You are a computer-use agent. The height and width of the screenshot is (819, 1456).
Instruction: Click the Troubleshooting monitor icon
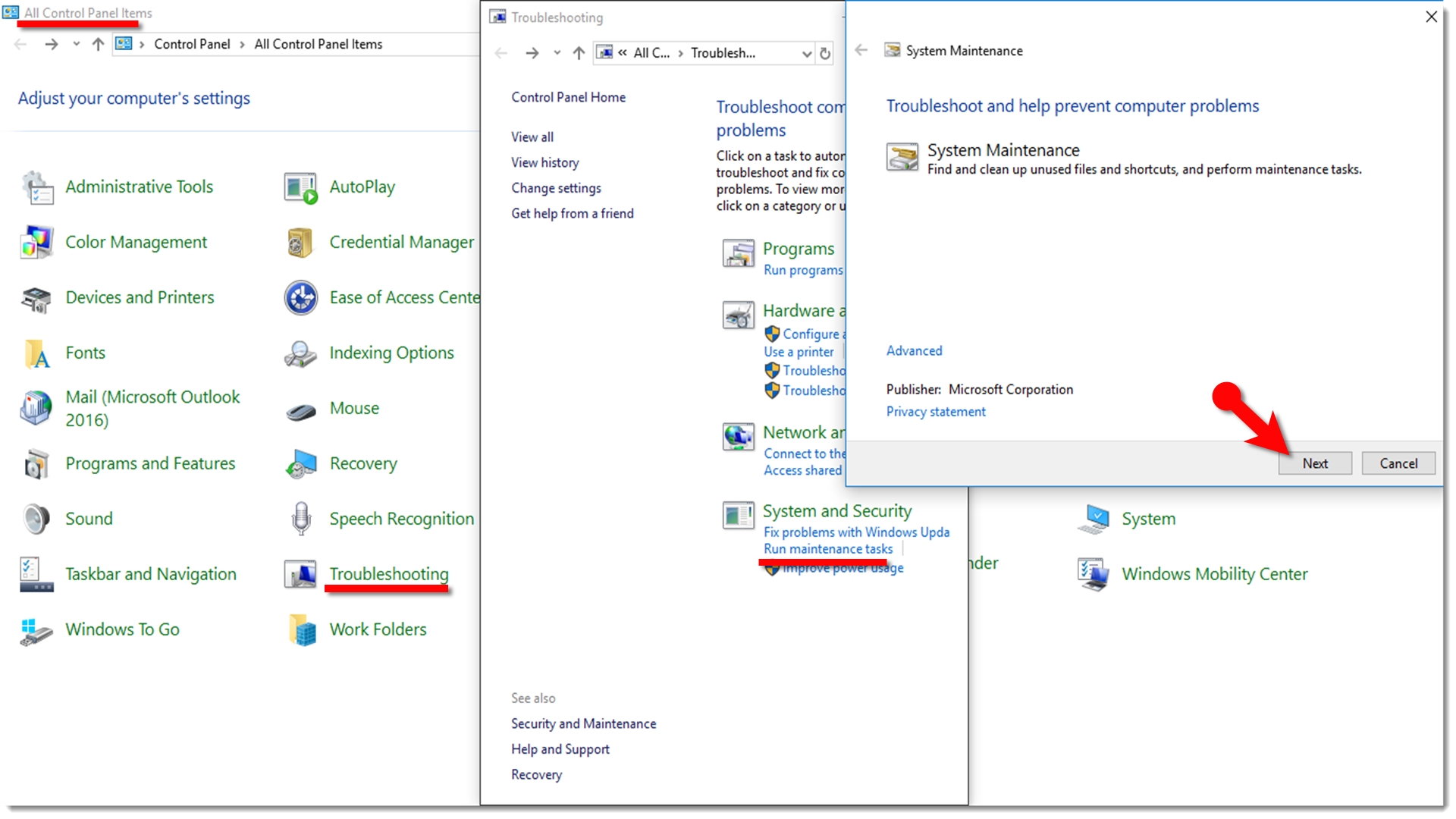[x=300, y=575]
